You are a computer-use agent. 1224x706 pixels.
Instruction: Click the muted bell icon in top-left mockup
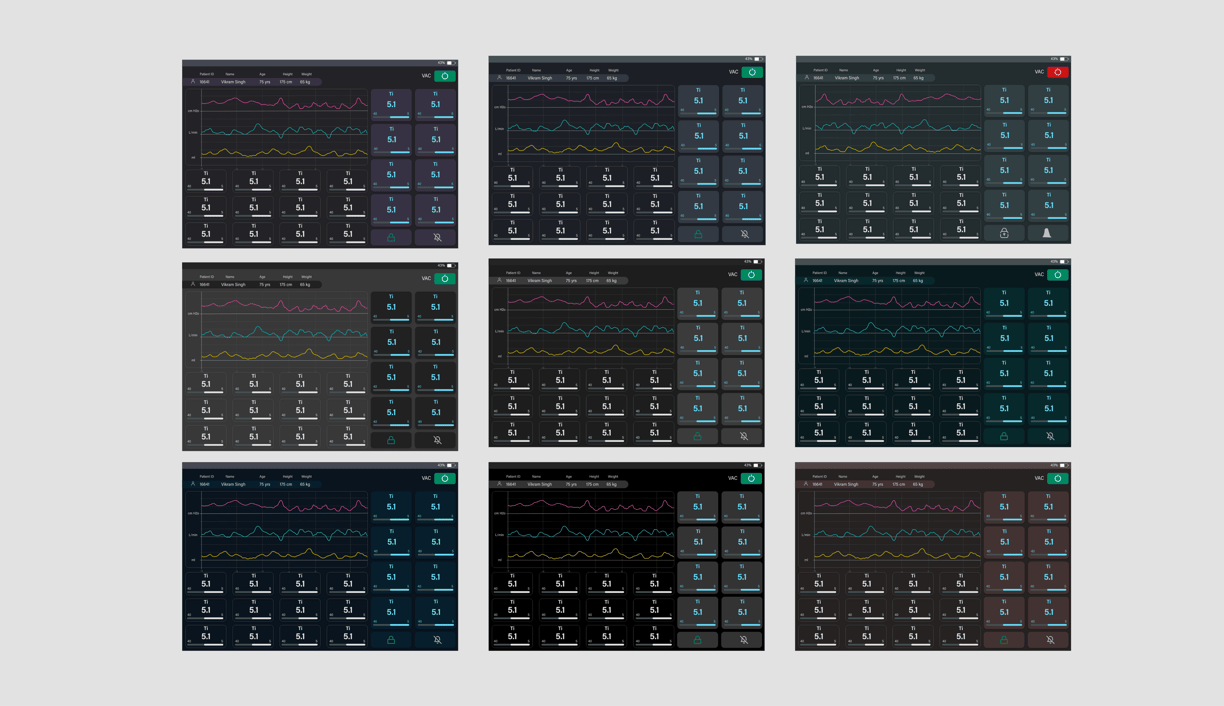pos(437,237)
